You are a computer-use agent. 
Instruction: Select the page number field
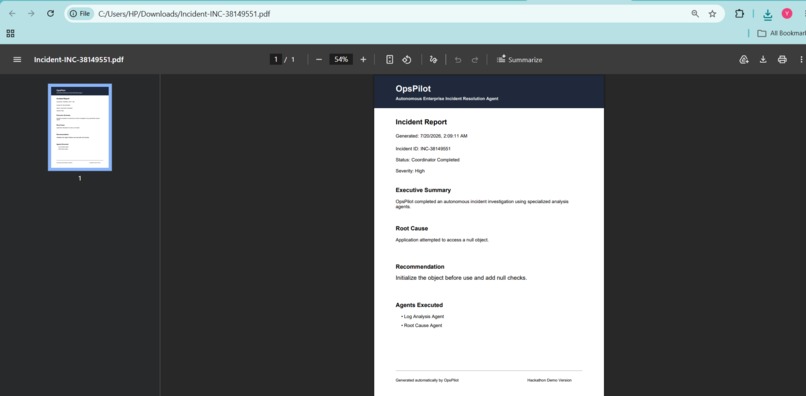pos(276,60)
